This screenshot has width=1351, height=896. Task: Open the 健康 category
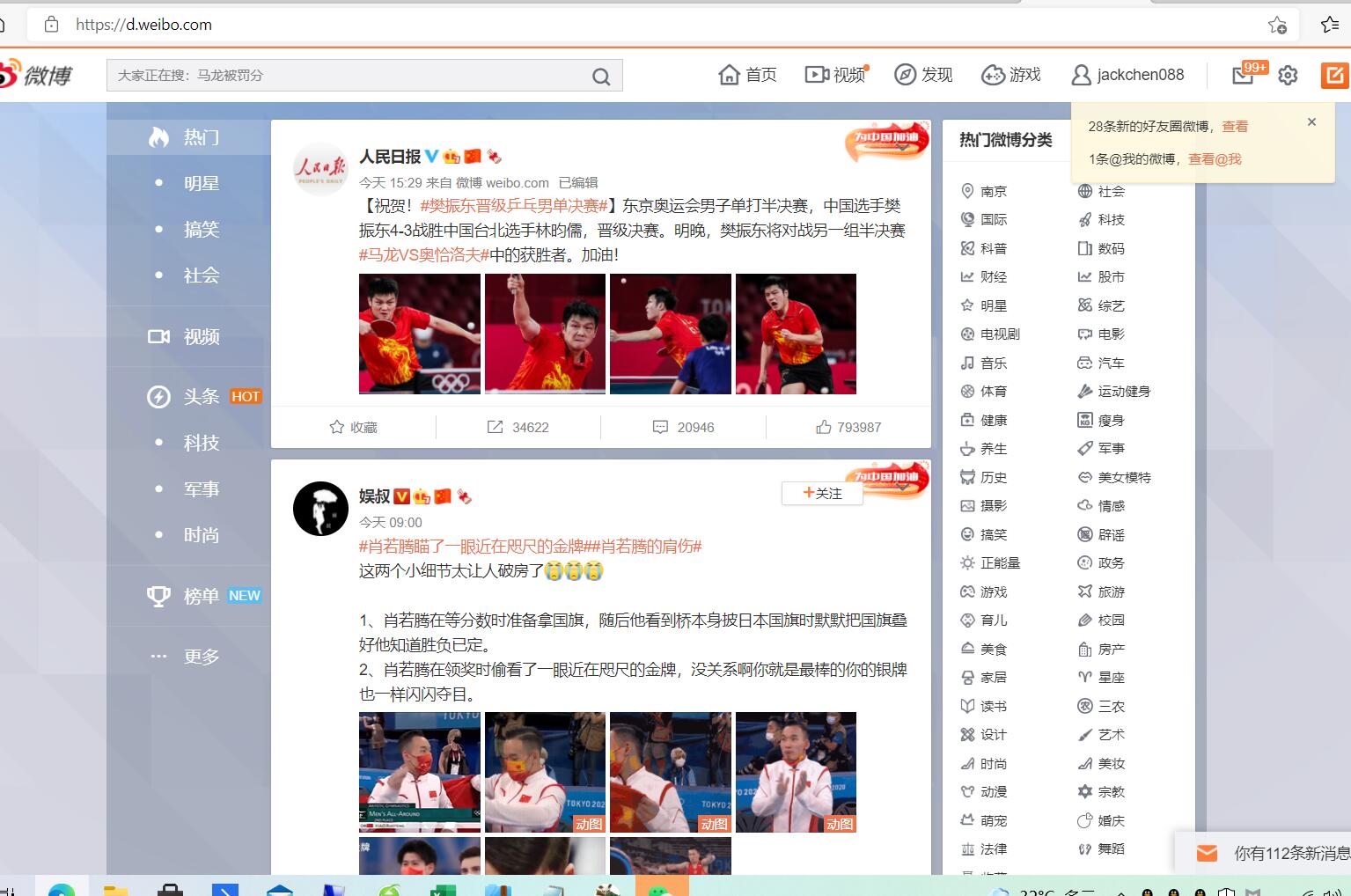(984, 420)
